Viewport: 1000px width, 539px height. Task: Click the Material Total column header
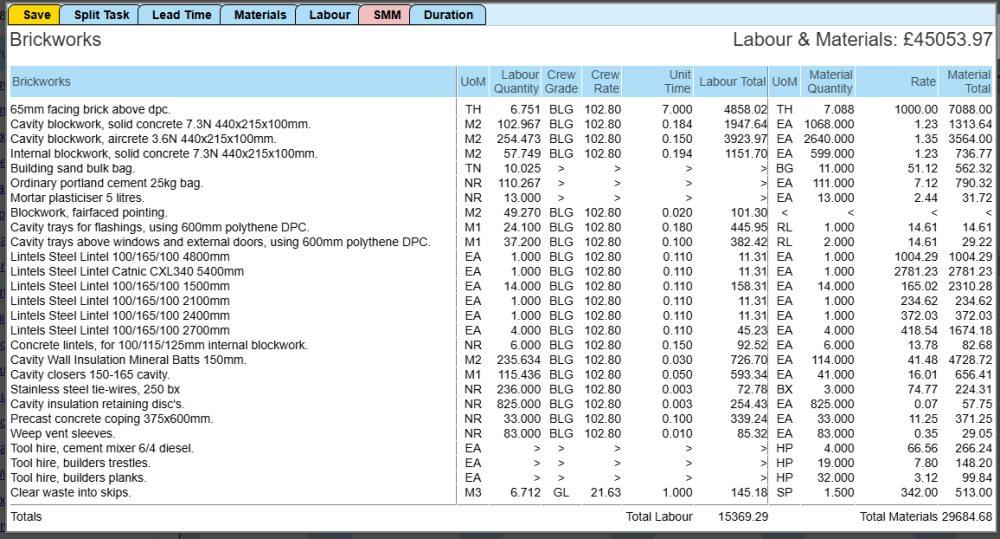(x=968, y=82)
